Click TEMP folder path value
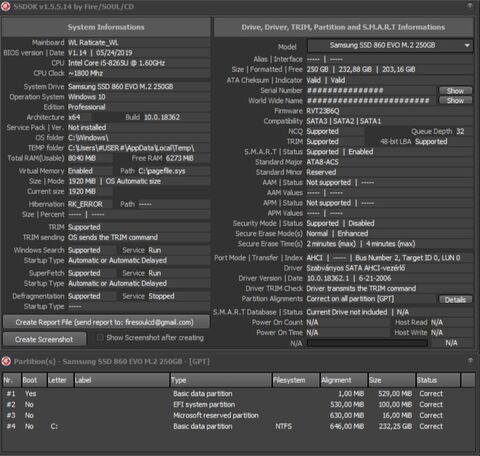The height and width of the screenshot is (456, 480). [131, 148]
